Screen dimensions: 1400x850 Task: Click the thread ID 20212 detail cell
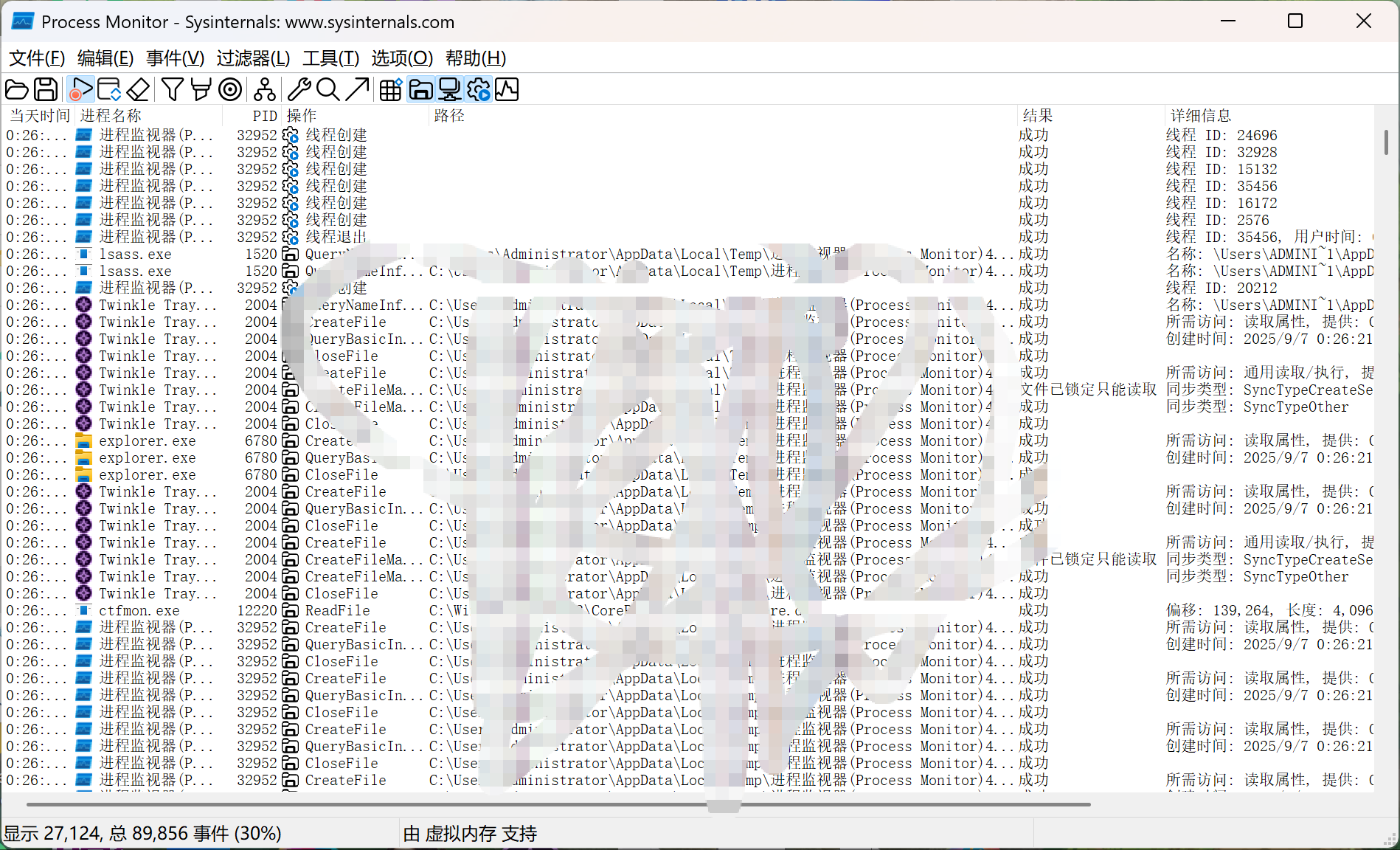(1221, 288)
